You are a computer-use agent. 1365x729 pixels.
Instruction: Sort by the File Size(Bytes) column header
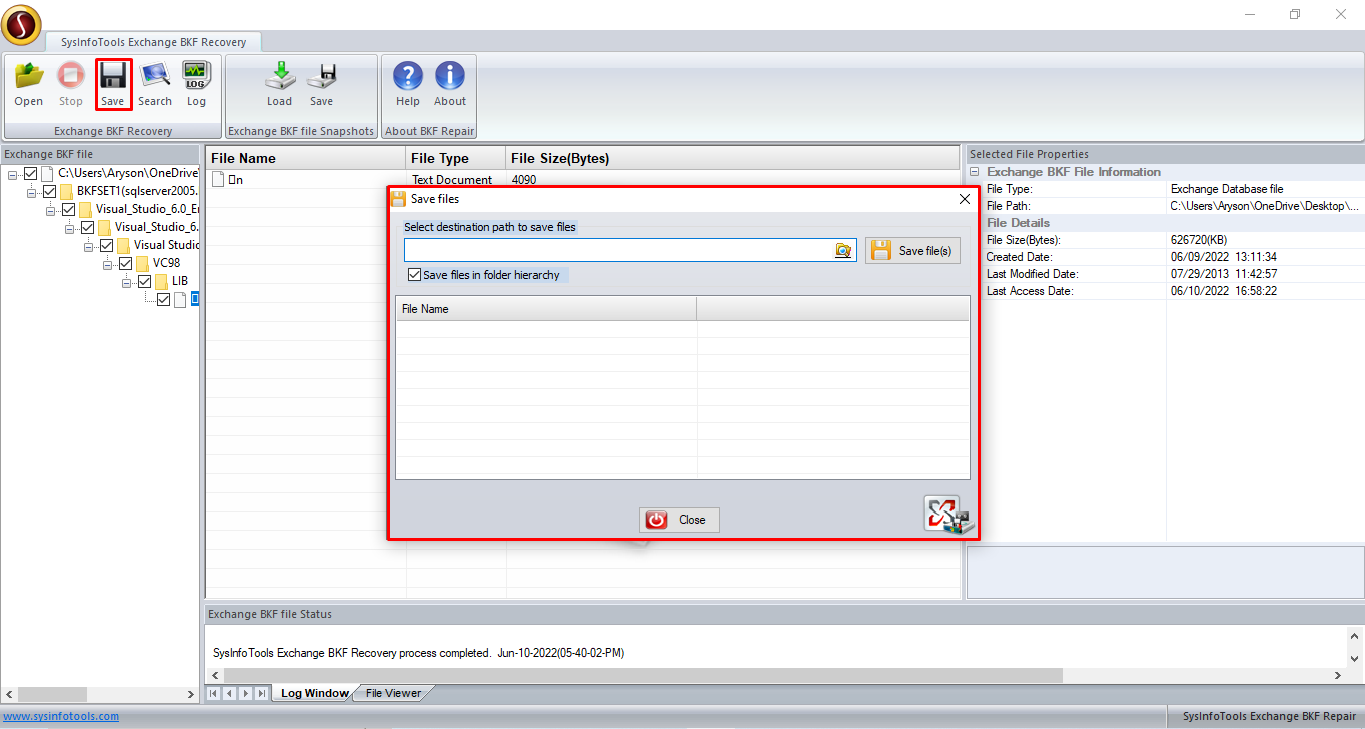733,158
